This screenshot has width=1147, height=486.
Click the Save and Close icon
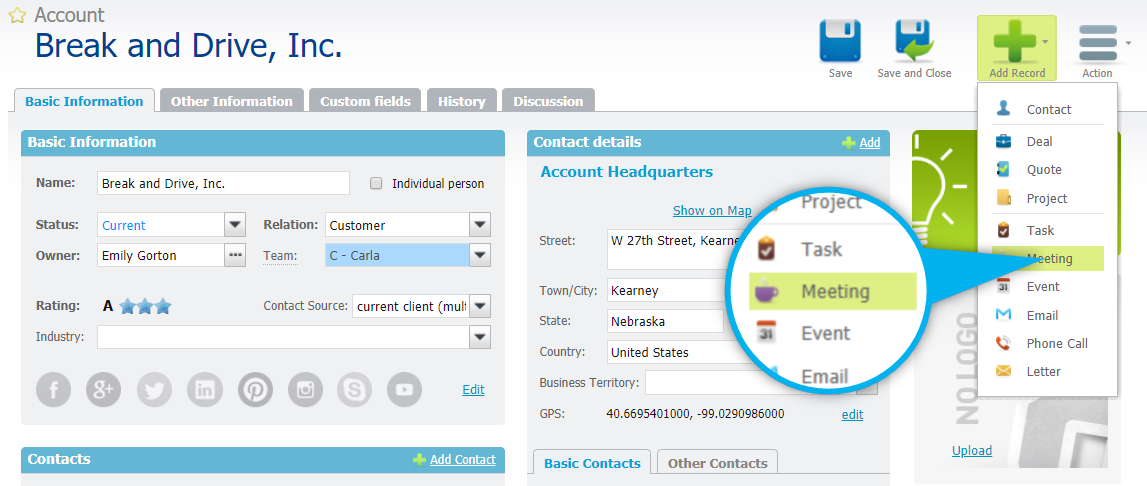[914, 40]
